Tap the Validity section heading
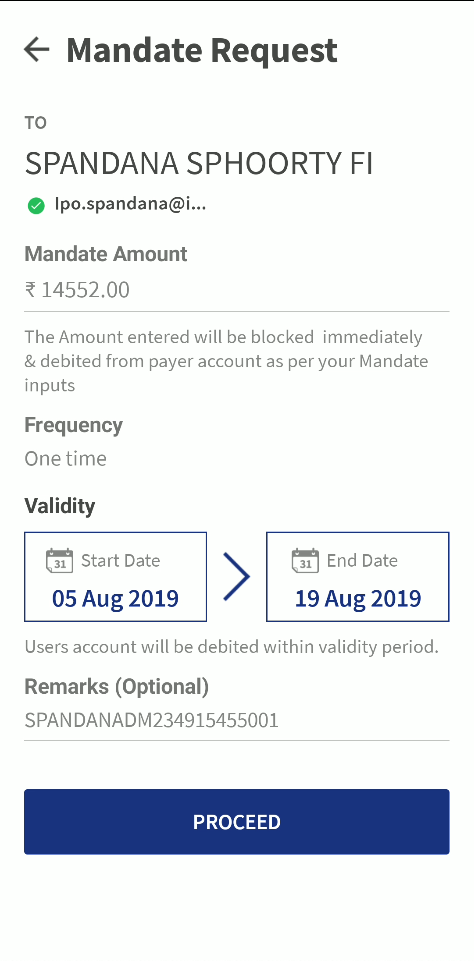Image resolution: width=474 pixels, height=961 pixels. tap(60, 506)
